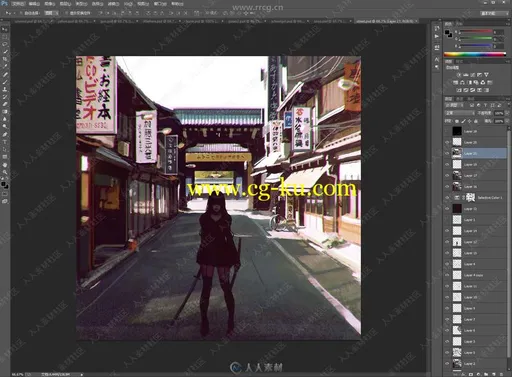Add a layer mask from Layers panel footer

(x=471, y=374)
